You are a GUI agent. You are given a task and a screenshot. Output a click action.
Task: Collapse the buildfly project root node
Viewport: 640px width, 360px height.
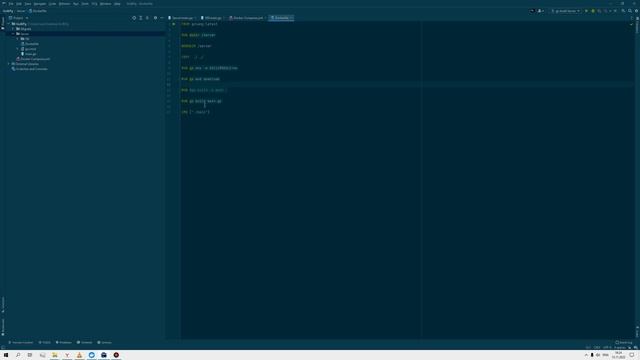(x=9, y=24)
